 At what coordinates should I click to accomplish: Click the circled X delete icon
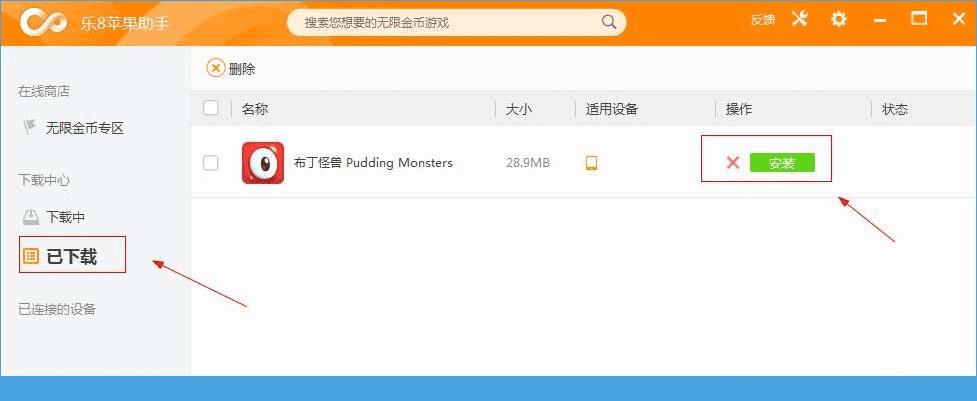[x=216, y=68]
